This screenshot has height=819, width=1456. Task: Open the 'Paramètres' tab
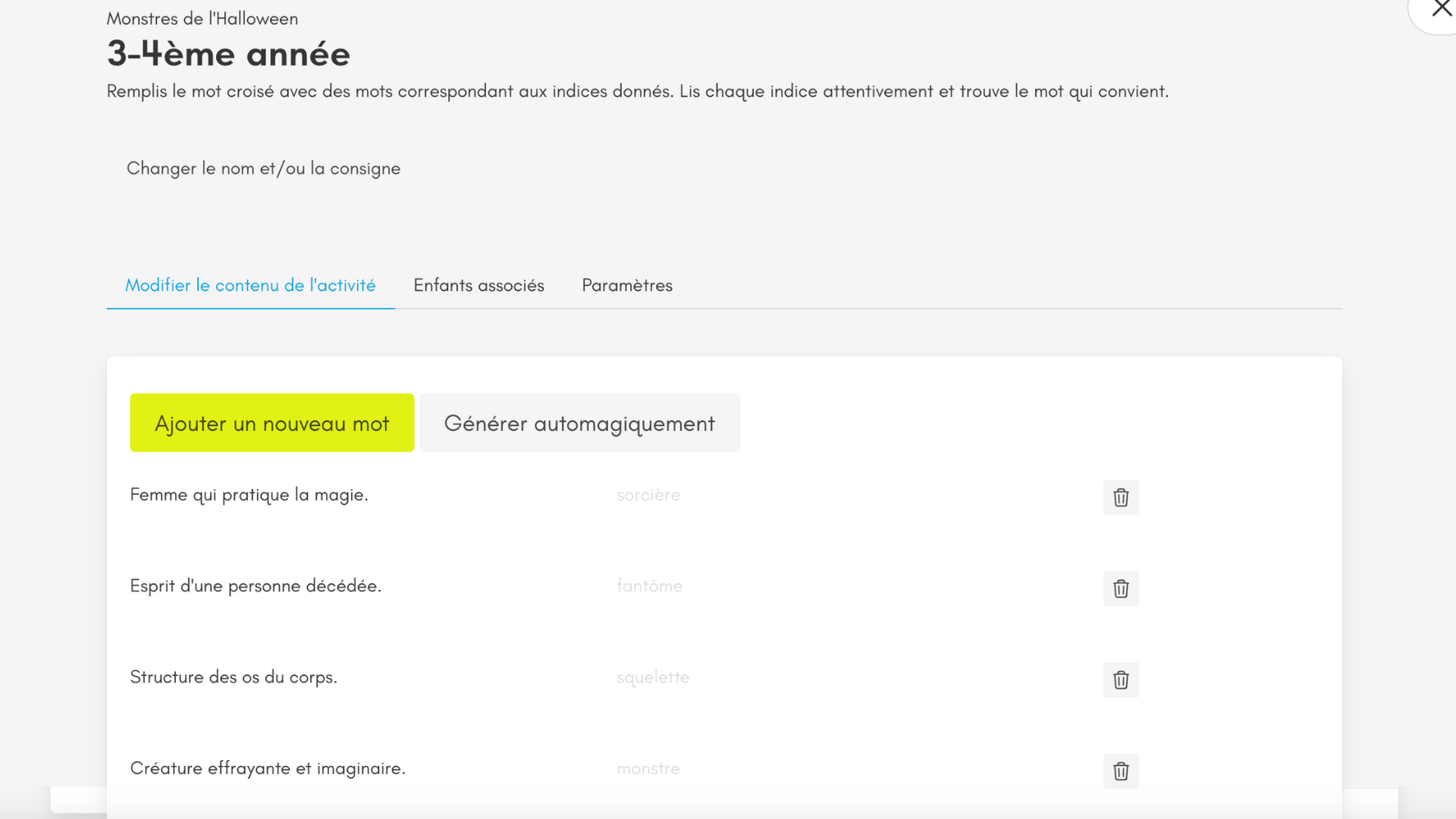pyautogui.click(x=627, y=285)
